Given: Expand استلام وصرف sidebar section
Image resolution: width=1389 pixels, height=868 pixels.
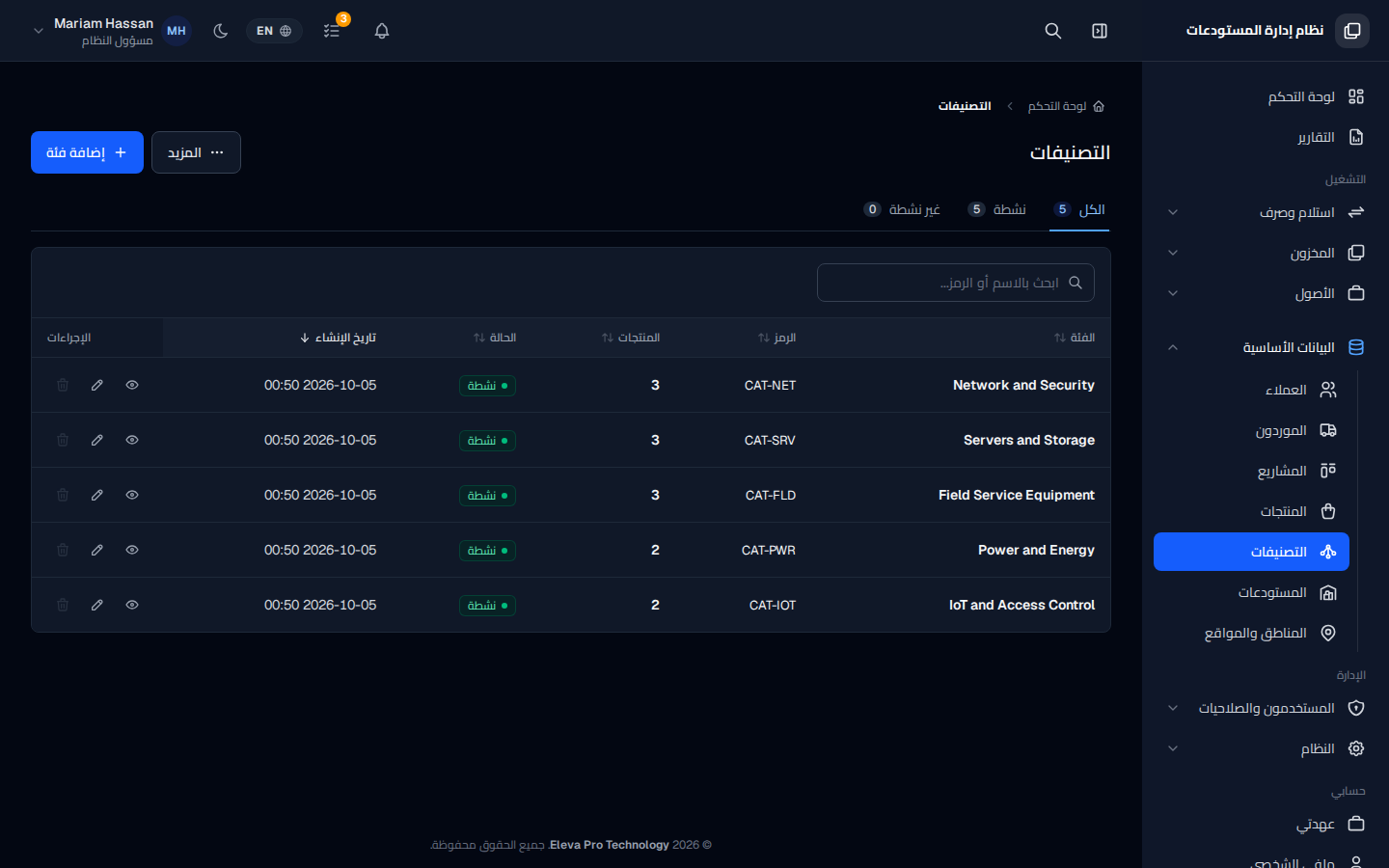Looking at the screenshot, I should pos(1266,212).
